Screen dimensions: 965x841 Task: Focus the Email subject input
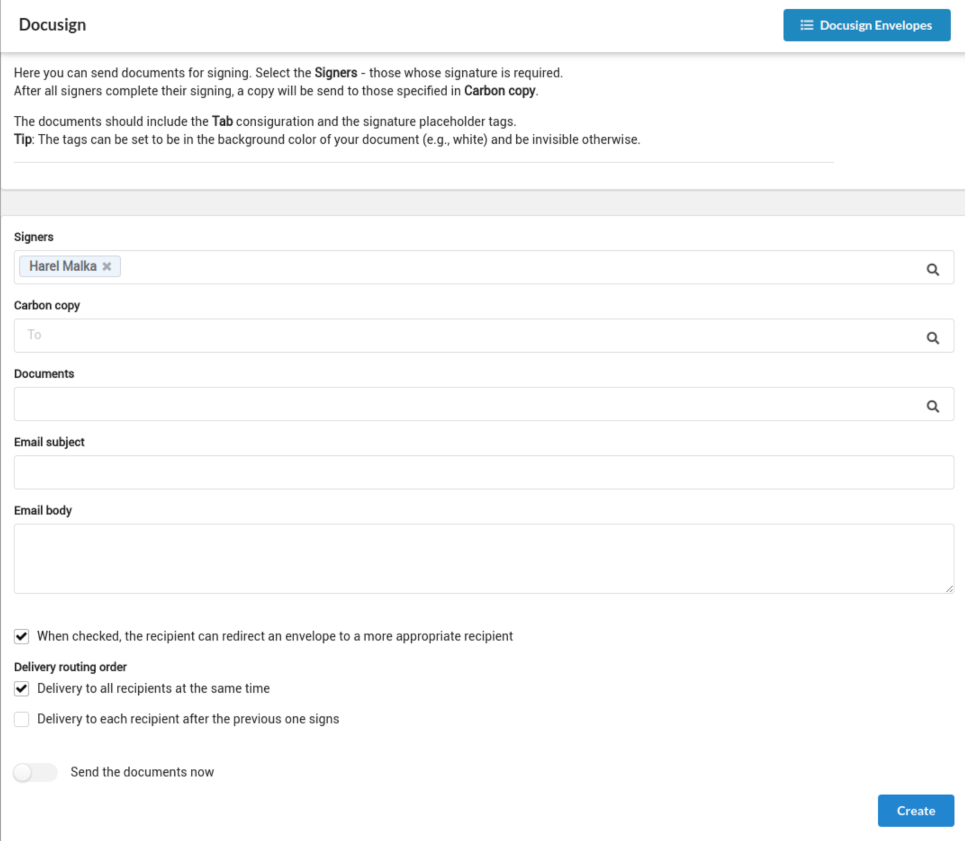[x=483, y=472]
